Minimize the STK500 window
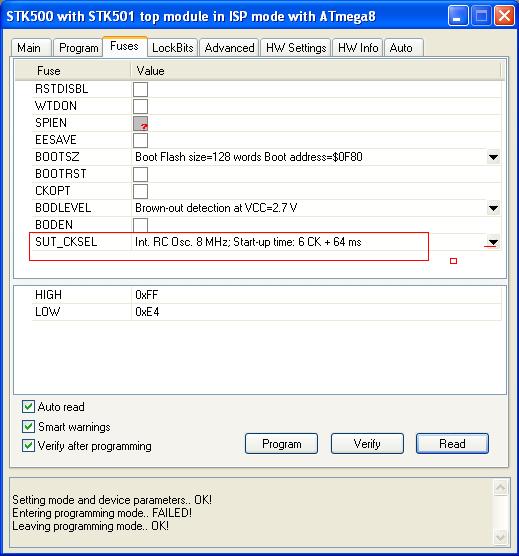The image size is (519, 556). click(x=457, y=16)
